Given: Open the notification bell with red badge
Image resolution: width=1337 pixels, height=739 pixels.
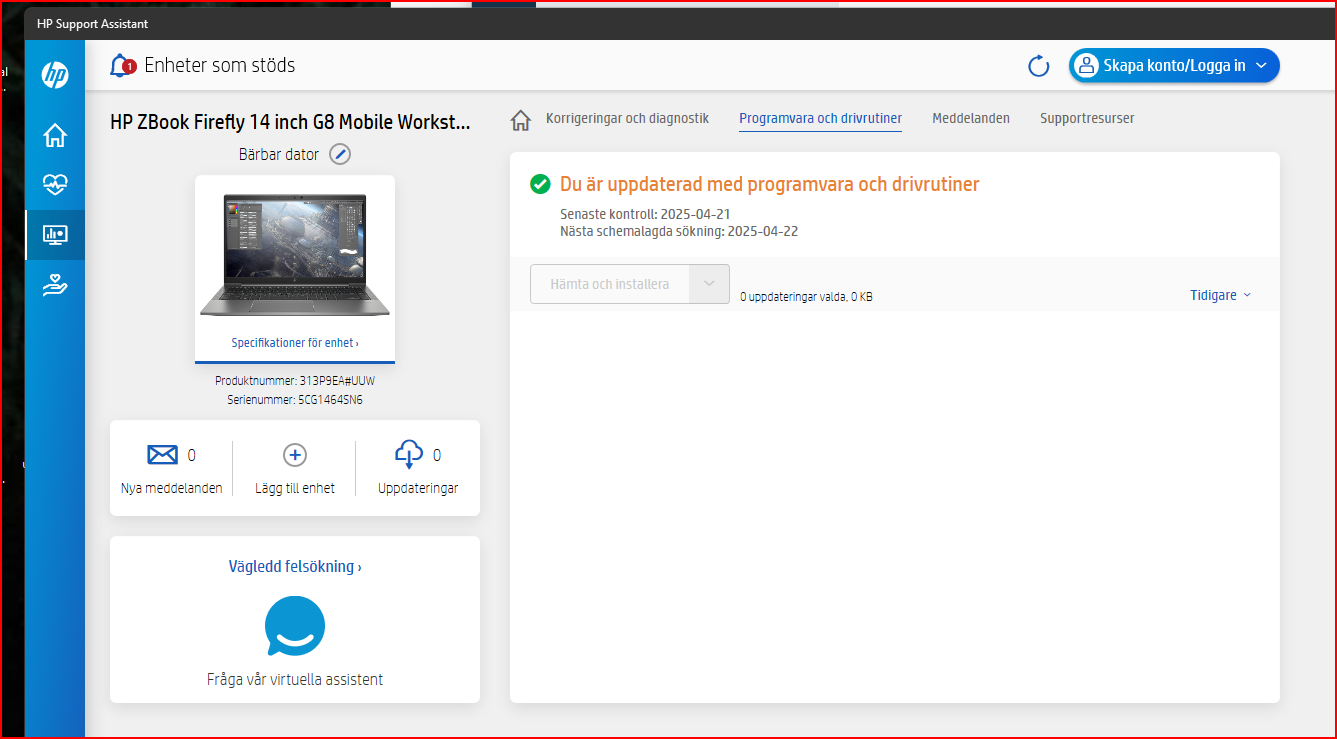Looking at the screenshot, I should pyautogui.click(x=122, y=66).
